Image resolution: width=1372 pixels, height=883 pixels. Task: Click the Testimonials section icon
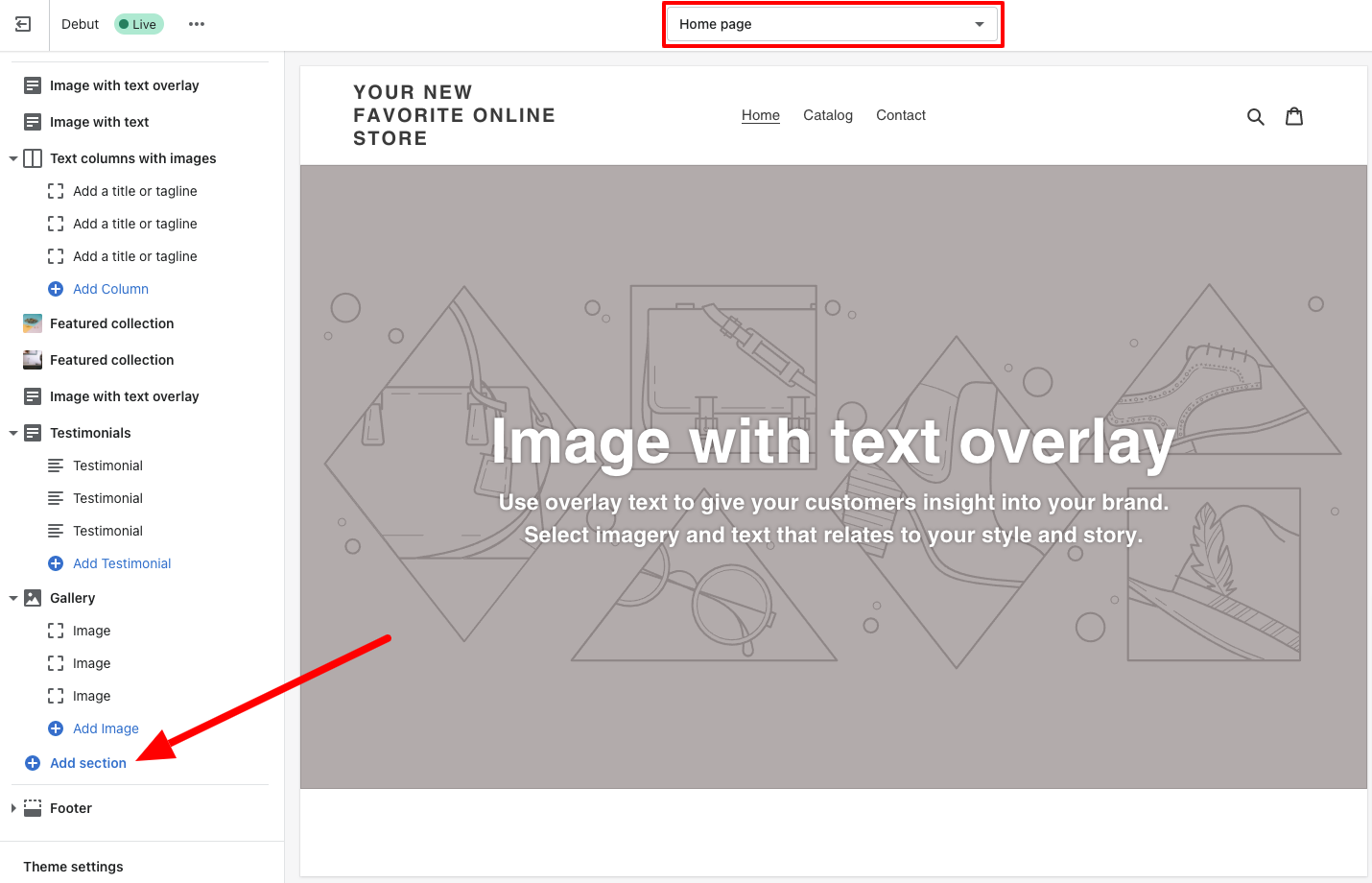tap(32, 432)
